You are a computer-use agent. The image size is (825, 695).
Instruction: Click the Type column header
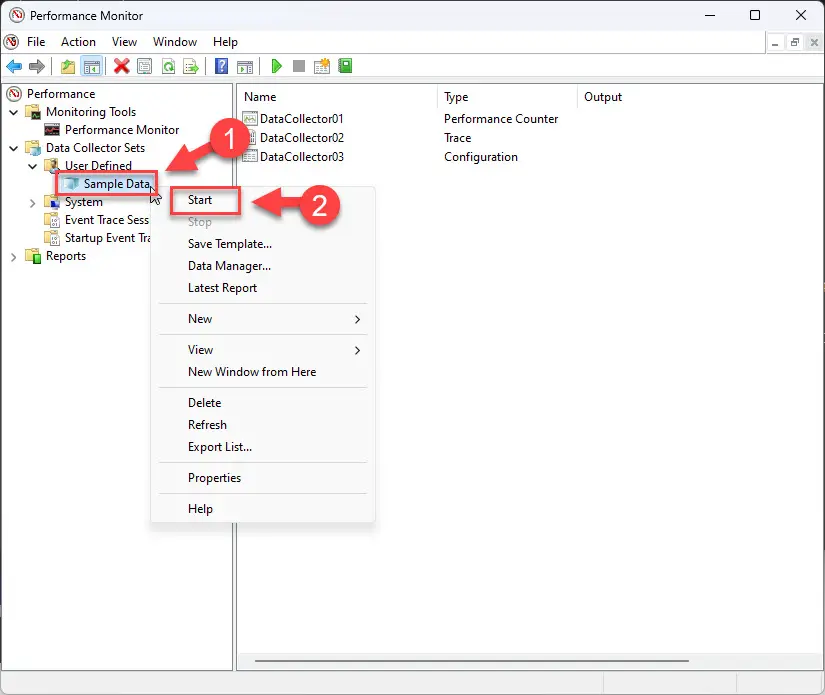click(x=456, y=97)
